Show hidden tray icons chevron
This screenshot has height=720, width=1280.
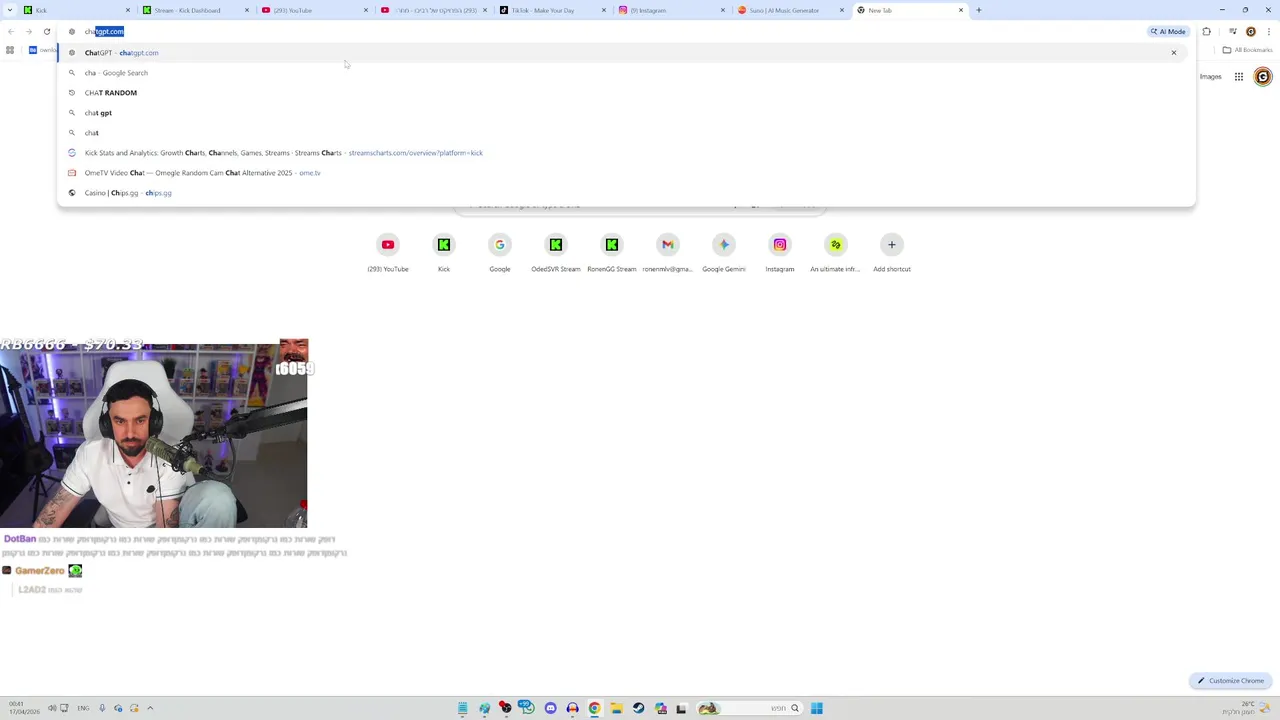[150, 708]
